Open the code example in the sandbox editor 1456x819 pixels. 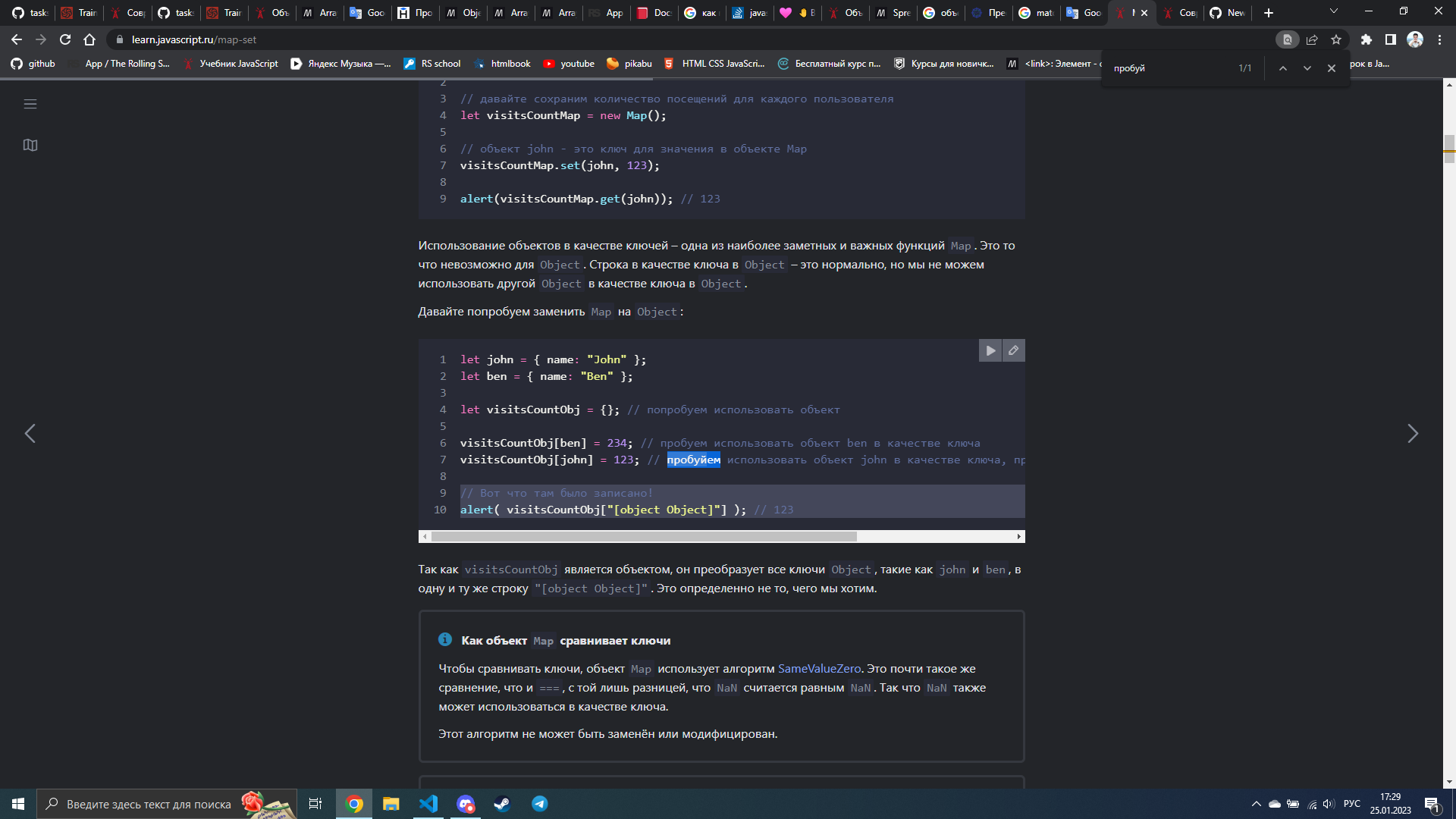1014,350
